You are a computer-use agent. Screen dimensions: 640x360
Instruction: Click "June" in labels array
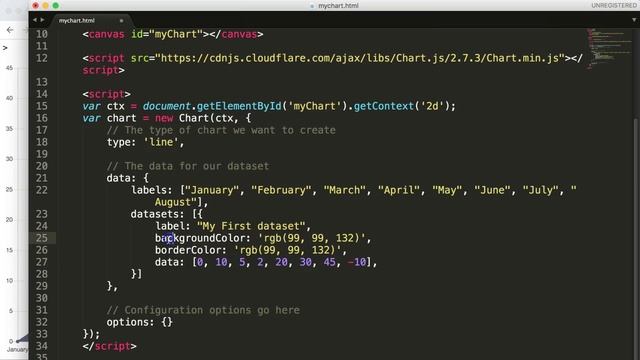point(492,190)
